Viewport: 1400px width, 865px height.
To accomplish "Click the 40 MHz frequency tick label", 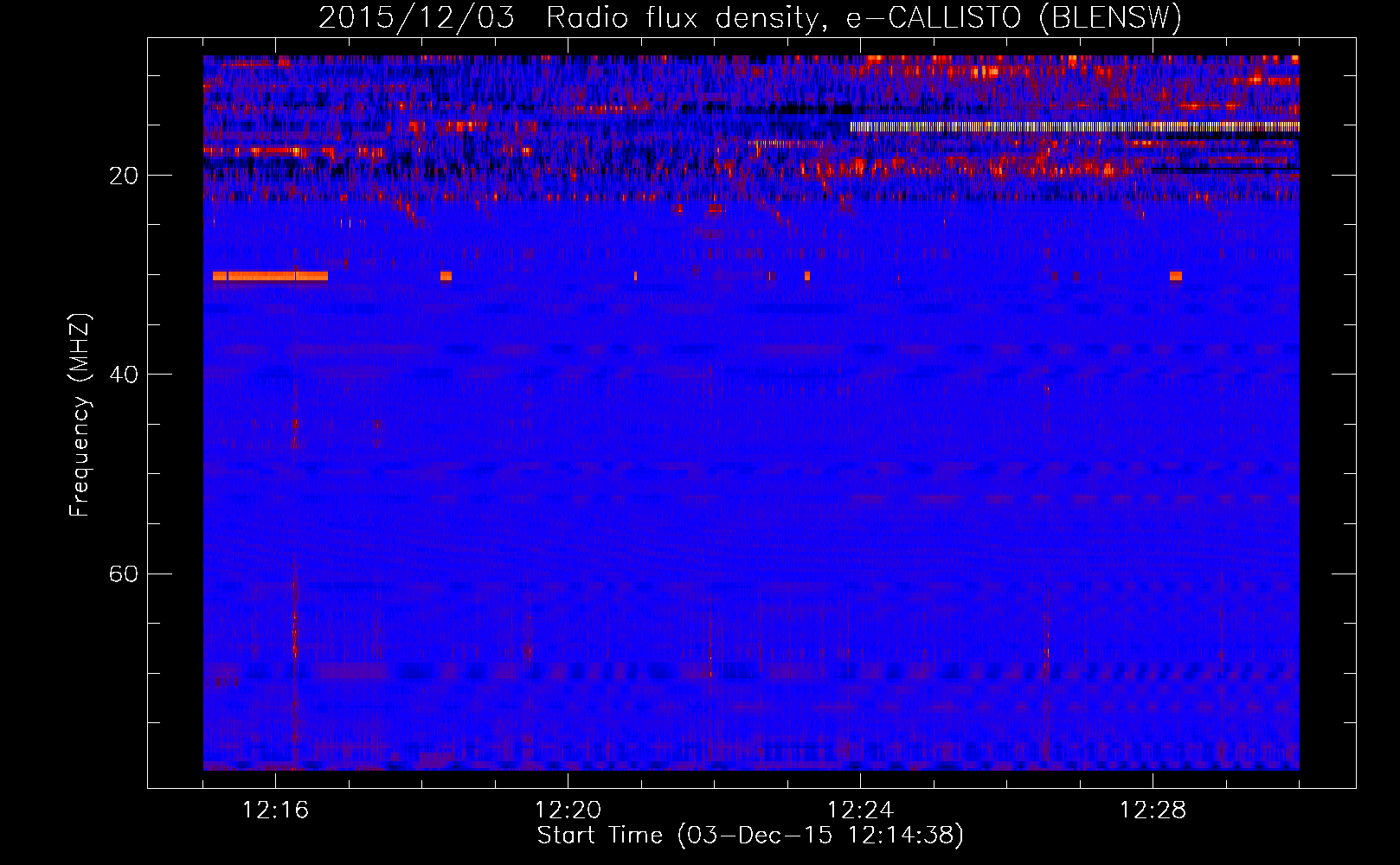I will (x=123, y=375).
